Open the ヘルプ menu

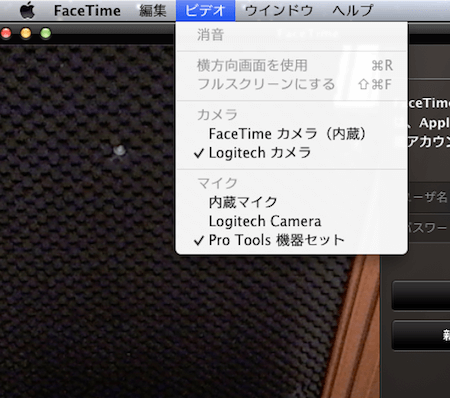click(x=353, y=11)
